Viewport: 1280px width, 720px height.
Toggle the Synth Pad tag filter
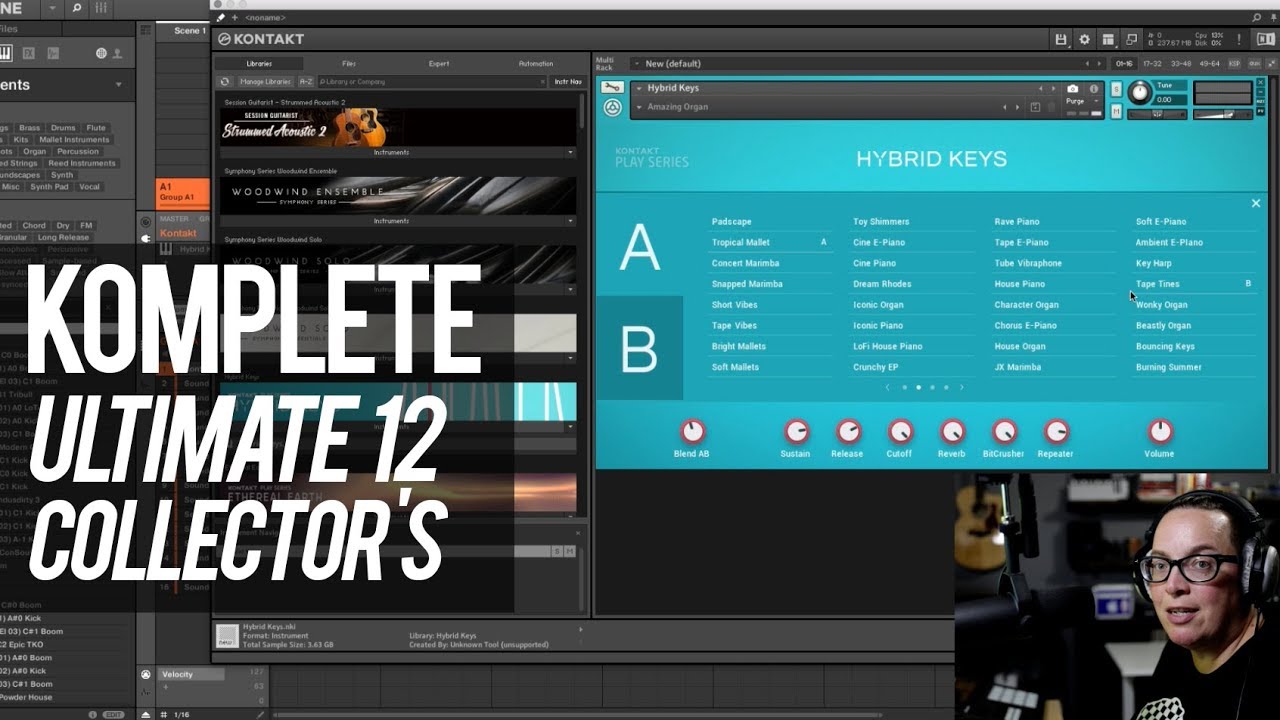(49, 187)
